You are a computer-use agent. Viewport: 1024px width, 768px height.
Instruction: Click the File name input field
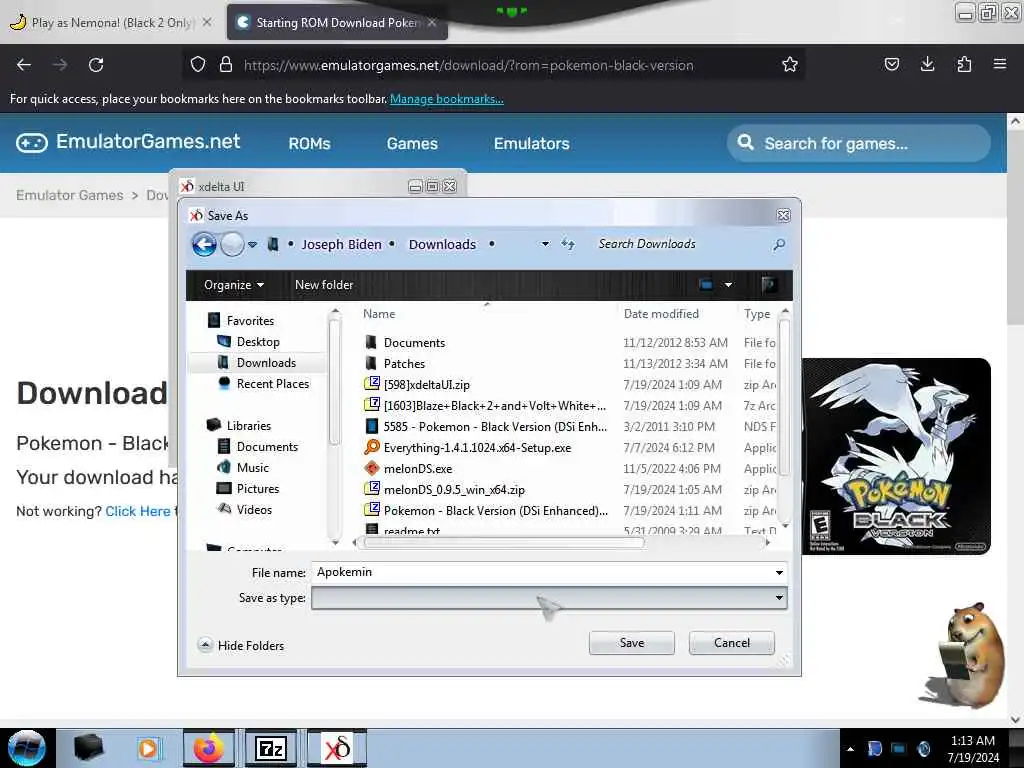coord(542,572)
